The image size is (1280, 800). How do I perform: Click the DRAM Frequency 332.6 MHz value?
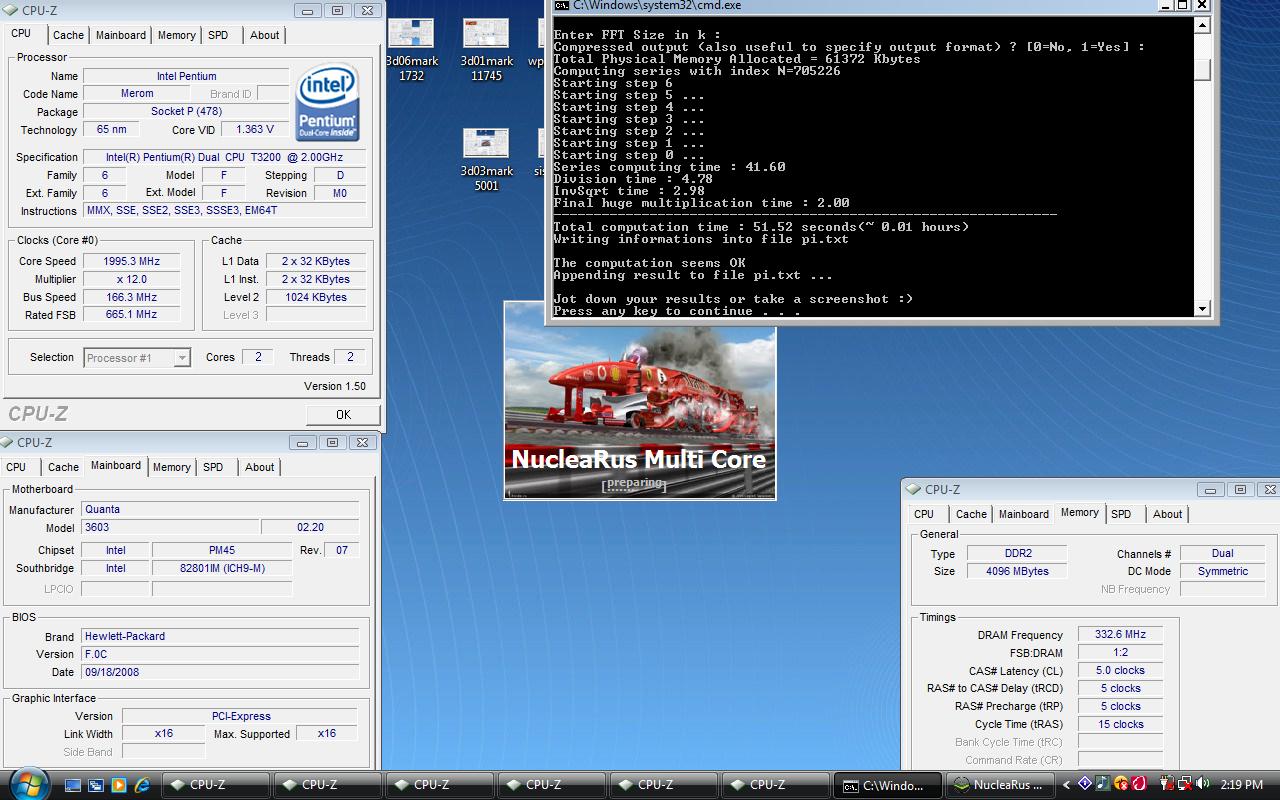pyautogui.click(x=1120, y=634)
